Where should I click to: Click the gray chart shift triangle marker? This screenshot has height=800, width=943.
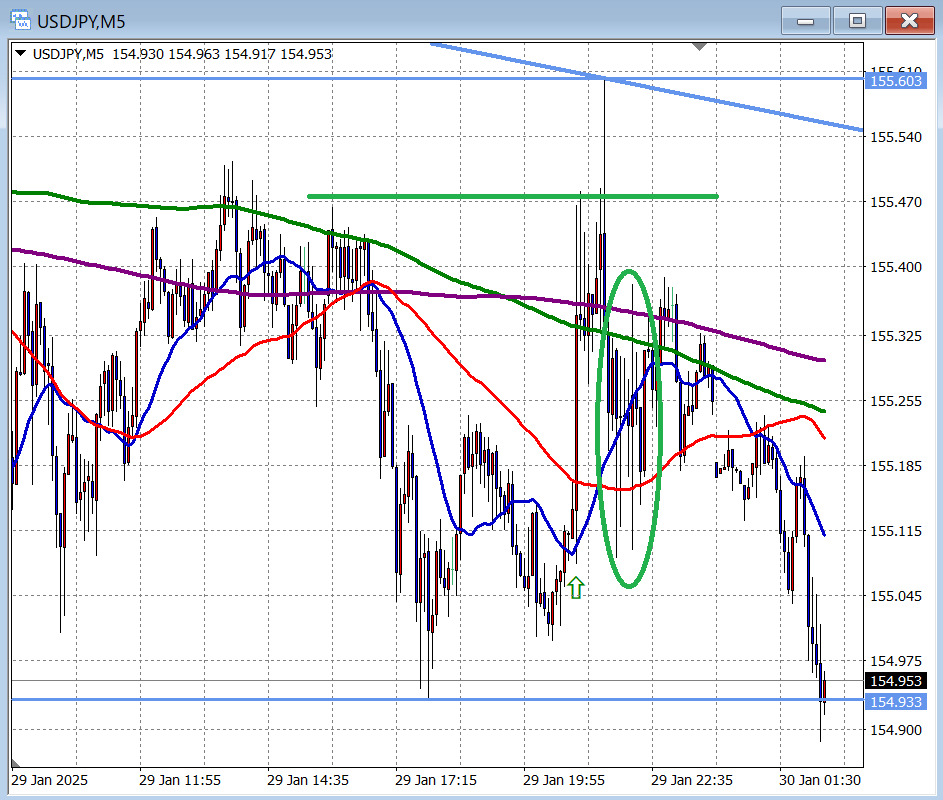700,46
